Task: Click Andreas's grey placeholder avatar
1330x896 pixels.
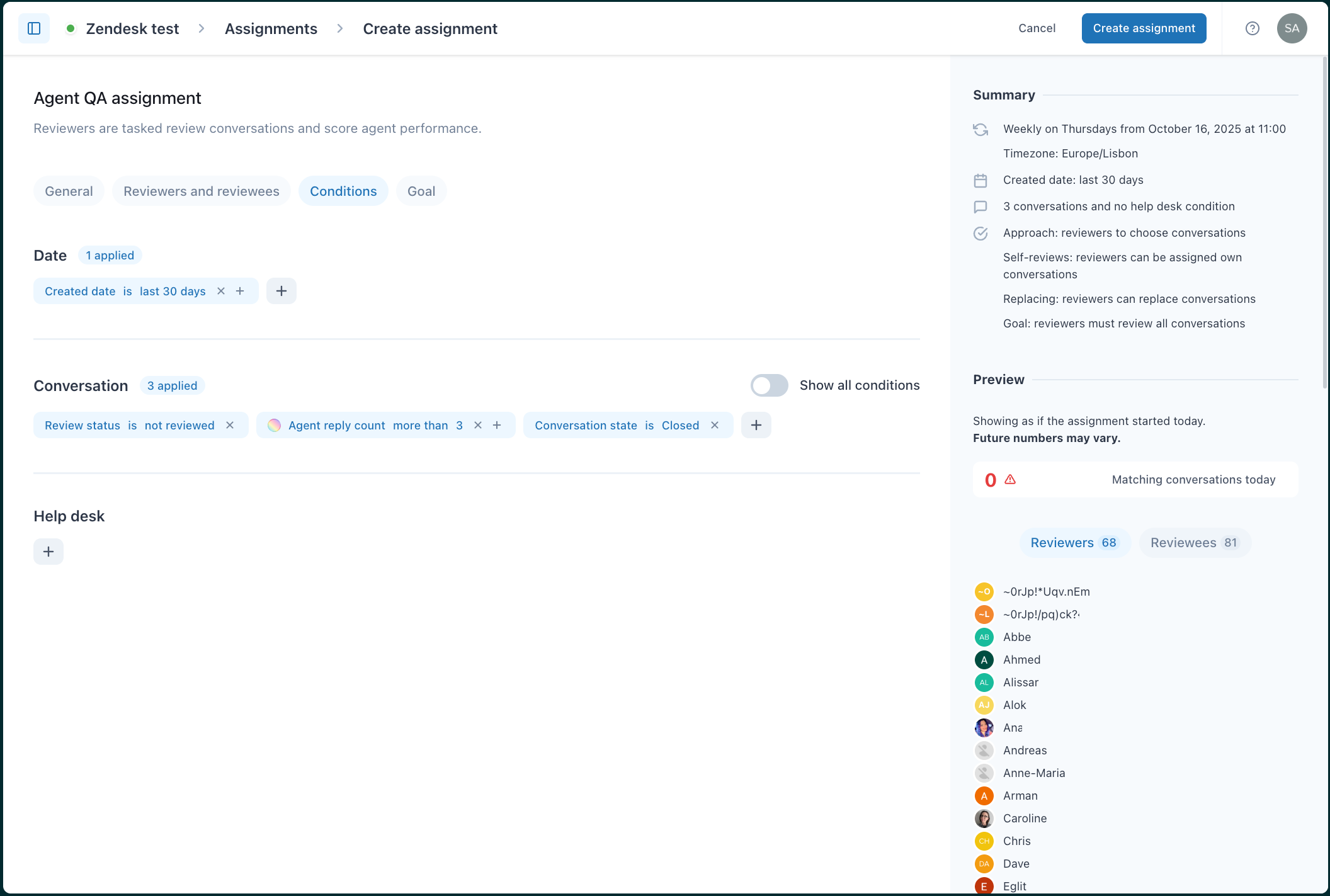Action: click(984, 751)
